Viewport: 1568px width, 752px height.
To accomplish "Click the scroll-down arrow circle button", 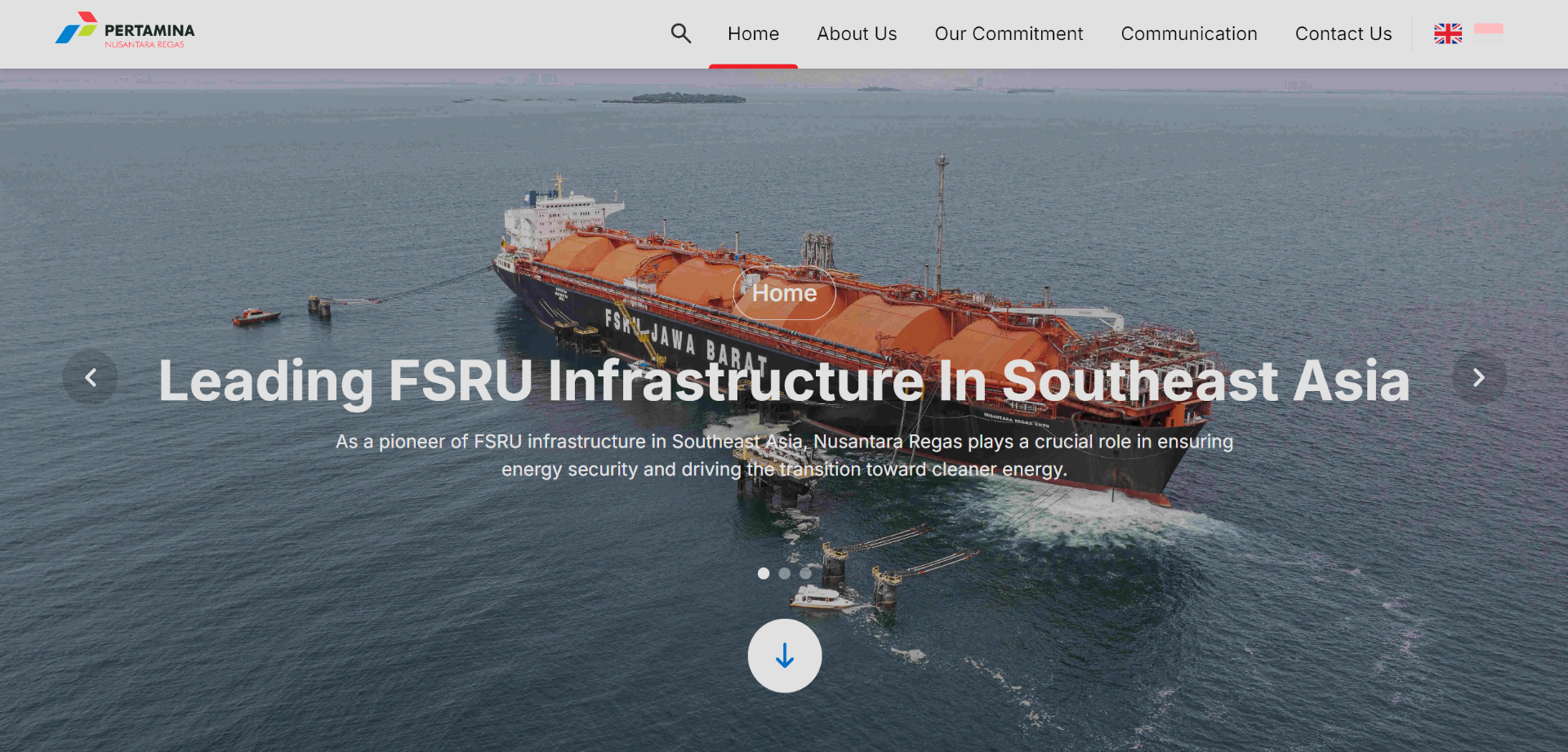I will pos(785,656).
